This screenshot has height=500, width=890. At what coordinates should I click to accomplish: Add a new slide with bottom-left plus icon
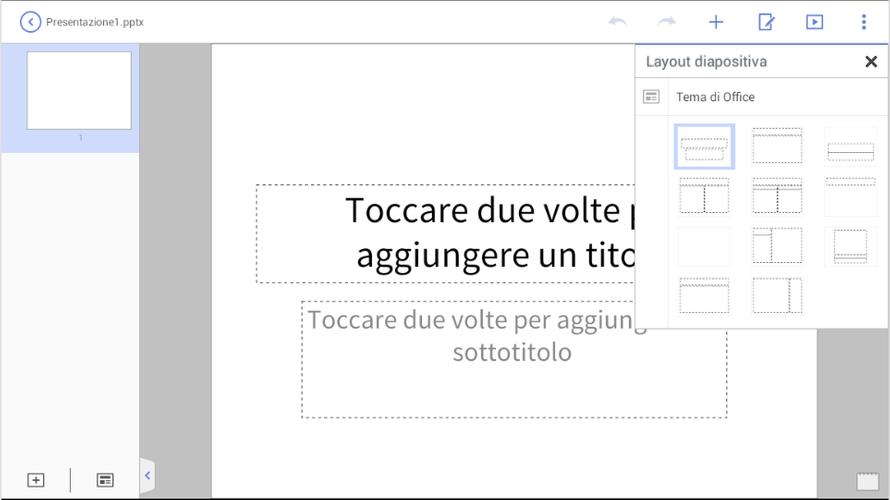(x=36, y=480)
